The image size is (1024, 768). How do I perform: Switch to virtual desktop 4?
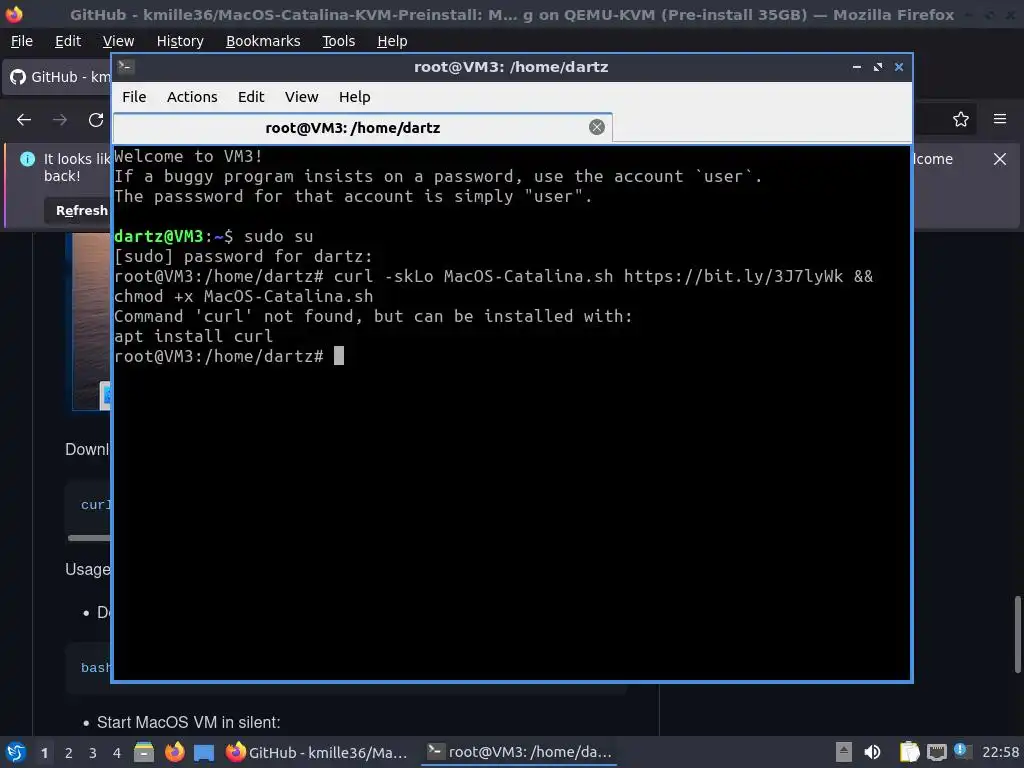pyautogui.click(x=117, y=753)
